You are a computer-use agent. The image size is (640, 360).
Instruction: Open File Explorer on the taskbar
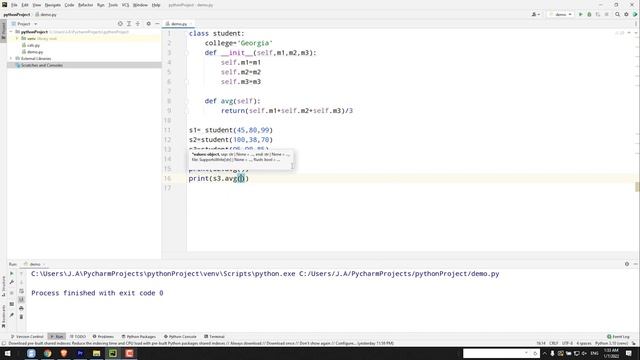[x=96, y=353]
